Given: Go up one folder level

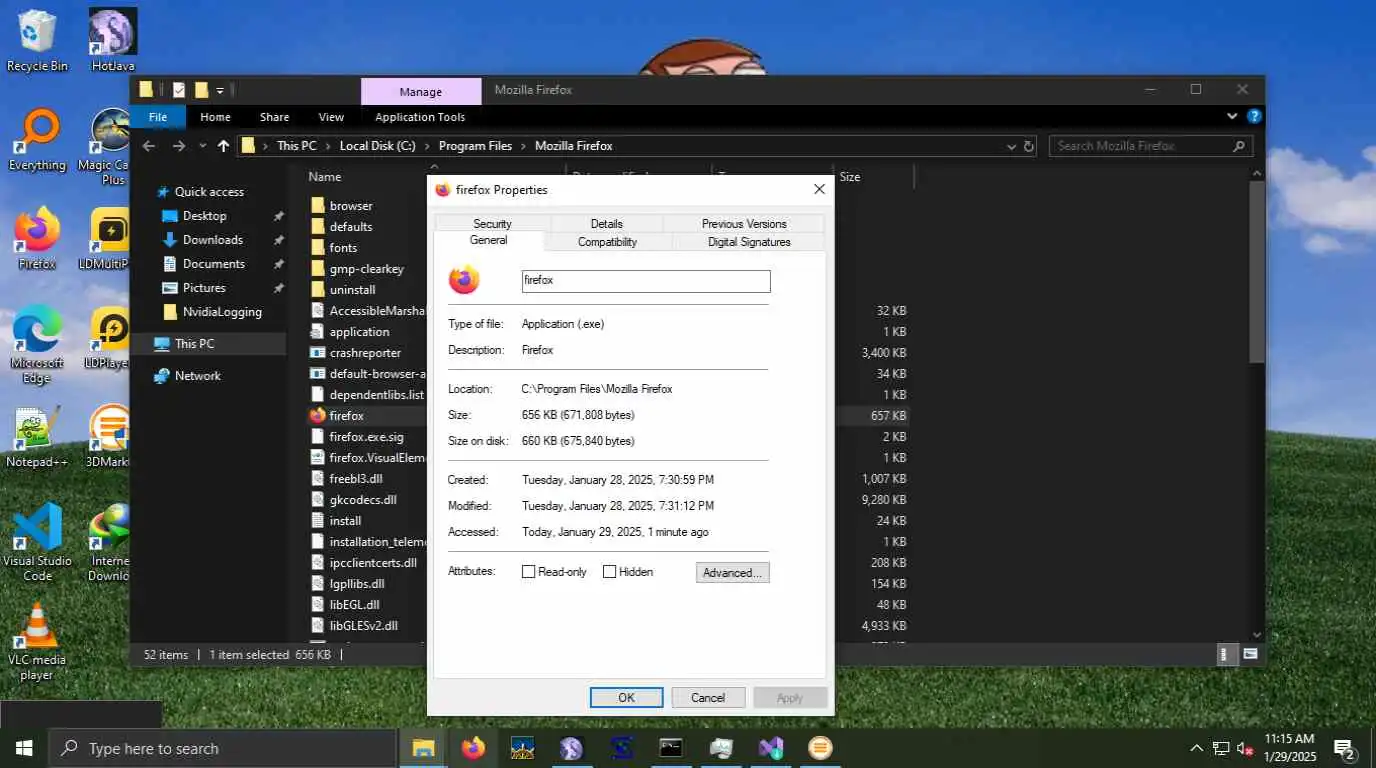Looking at the screenshot, I should click(223, 146).
